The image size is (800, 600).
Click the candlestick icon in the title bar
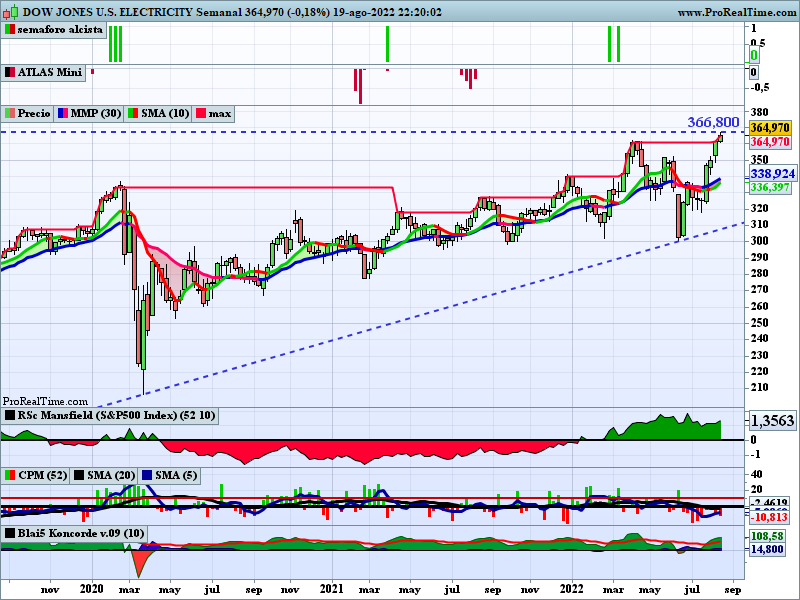pyautogui.click(x=12, y=11)
